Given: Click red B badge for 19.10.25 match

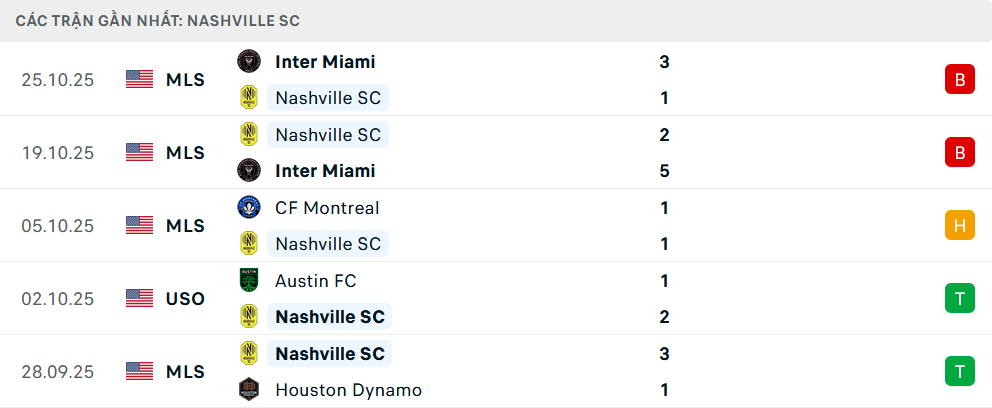Looking at the screenshot, I should click(x=959, y=153).
